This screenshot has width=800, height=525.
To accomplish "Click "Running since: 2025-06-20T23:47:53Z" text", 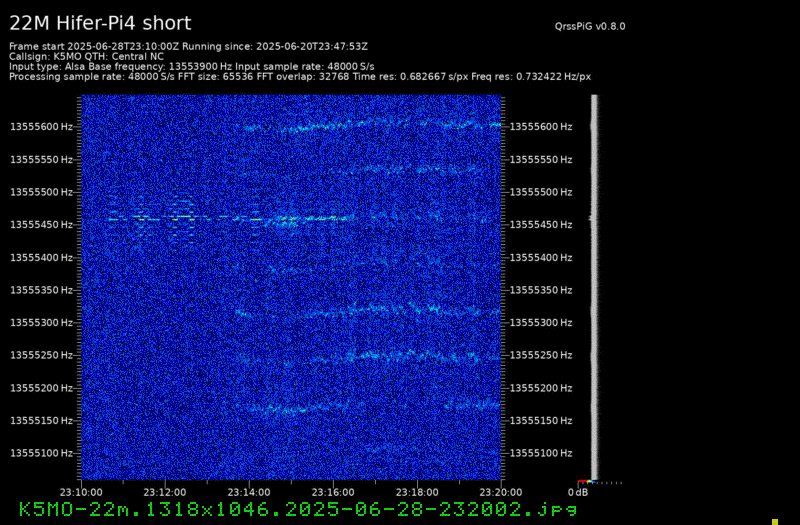I will (275, 46).
